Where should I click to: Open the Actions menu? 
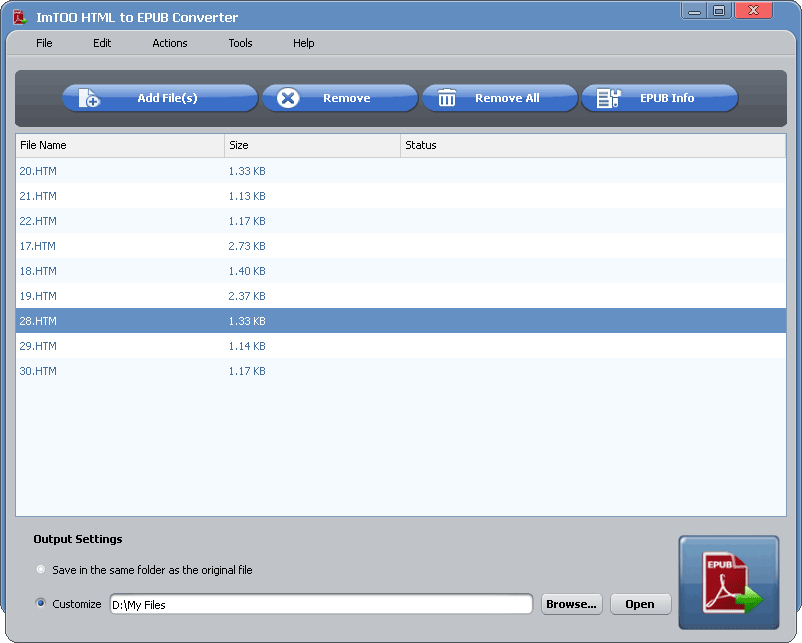click(x=170, y=43)
